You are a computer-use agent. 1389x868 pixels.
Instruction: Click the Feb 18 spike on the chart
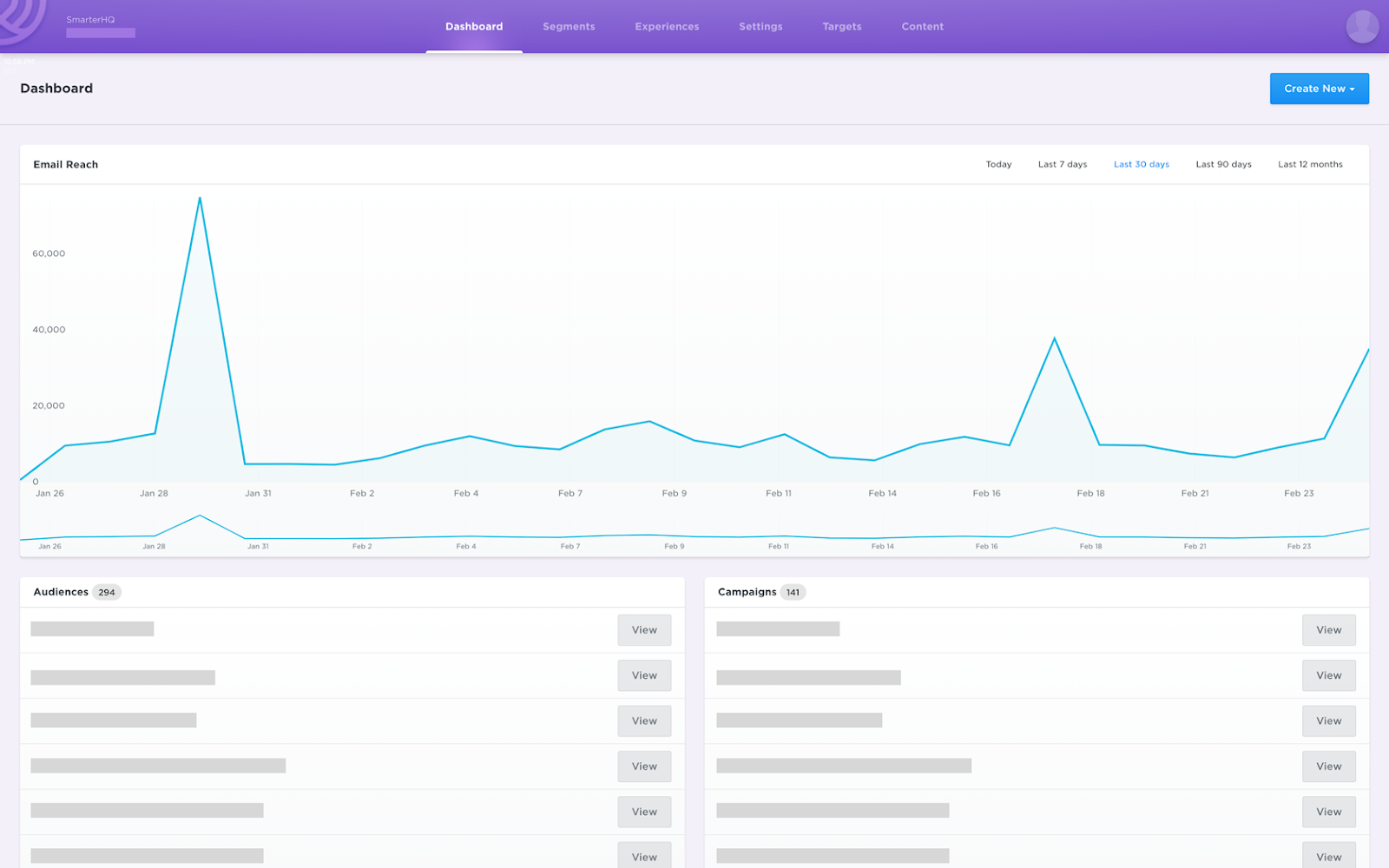click(x=1055, y=338)
